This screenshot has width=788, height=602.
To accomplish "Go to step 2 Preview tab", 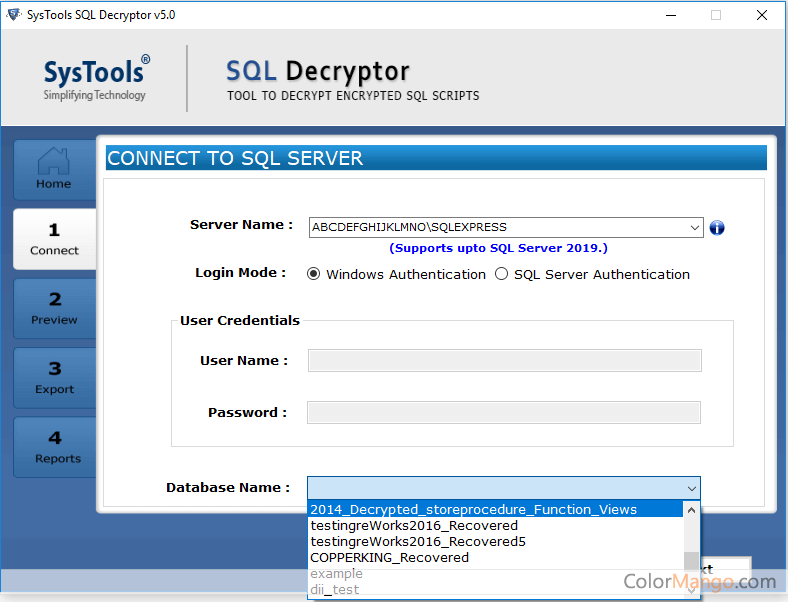I will [x=54, y=308].
